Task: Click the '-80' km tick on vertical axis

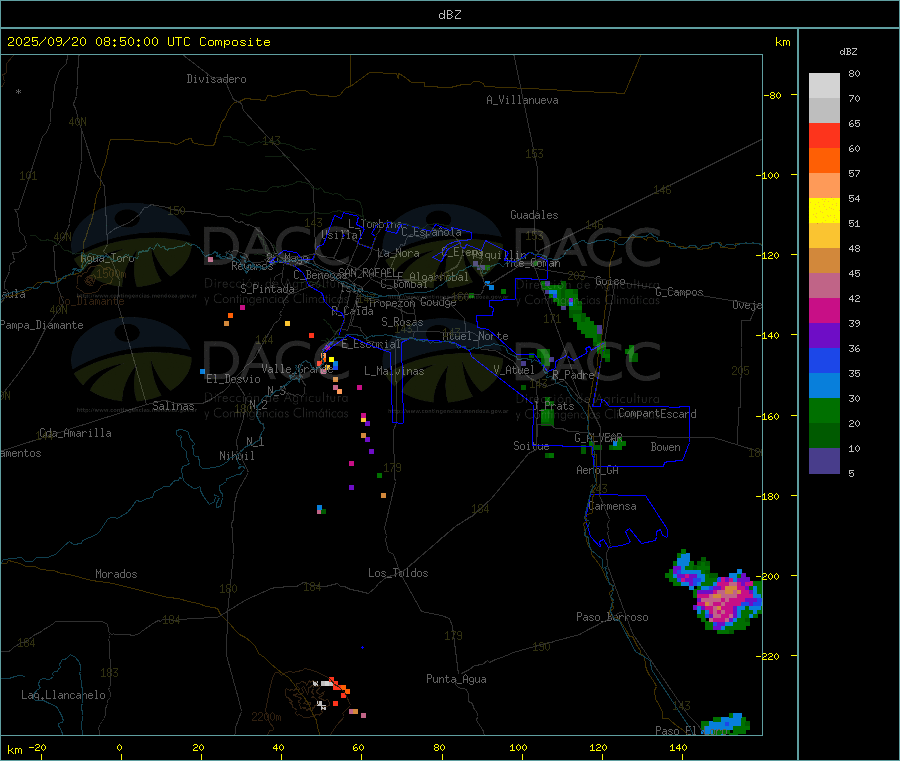Action: point(773,95)
